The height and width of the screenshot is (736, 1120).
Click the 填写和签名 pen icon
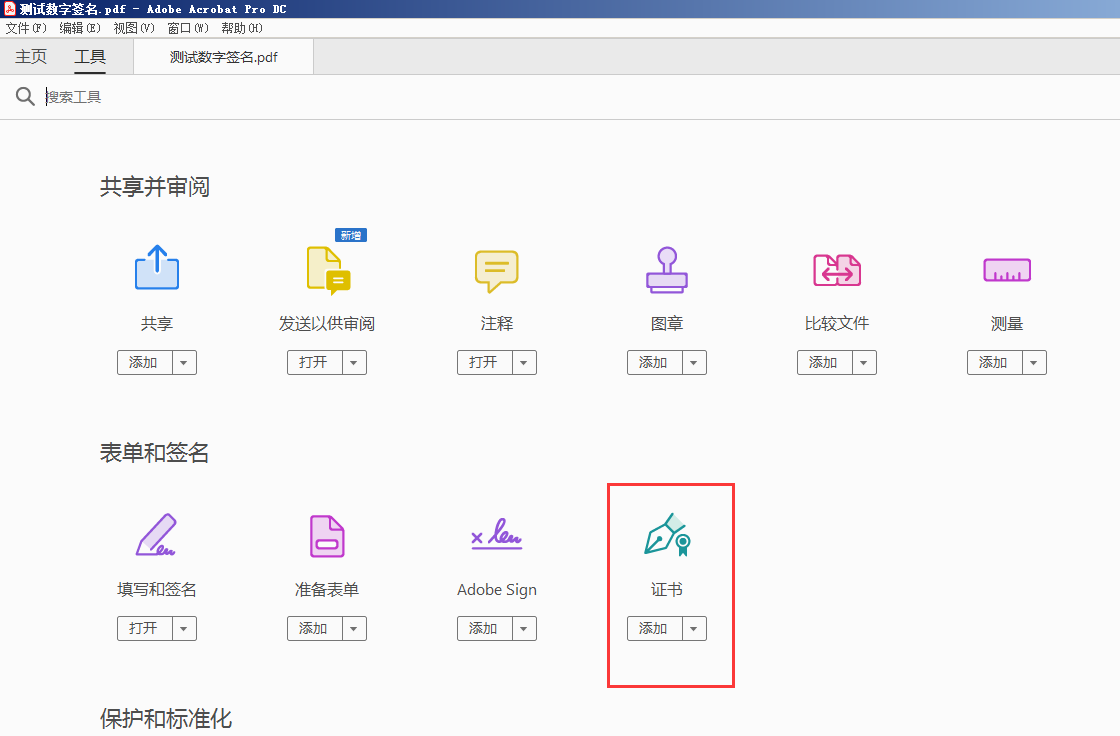[157, 535]
